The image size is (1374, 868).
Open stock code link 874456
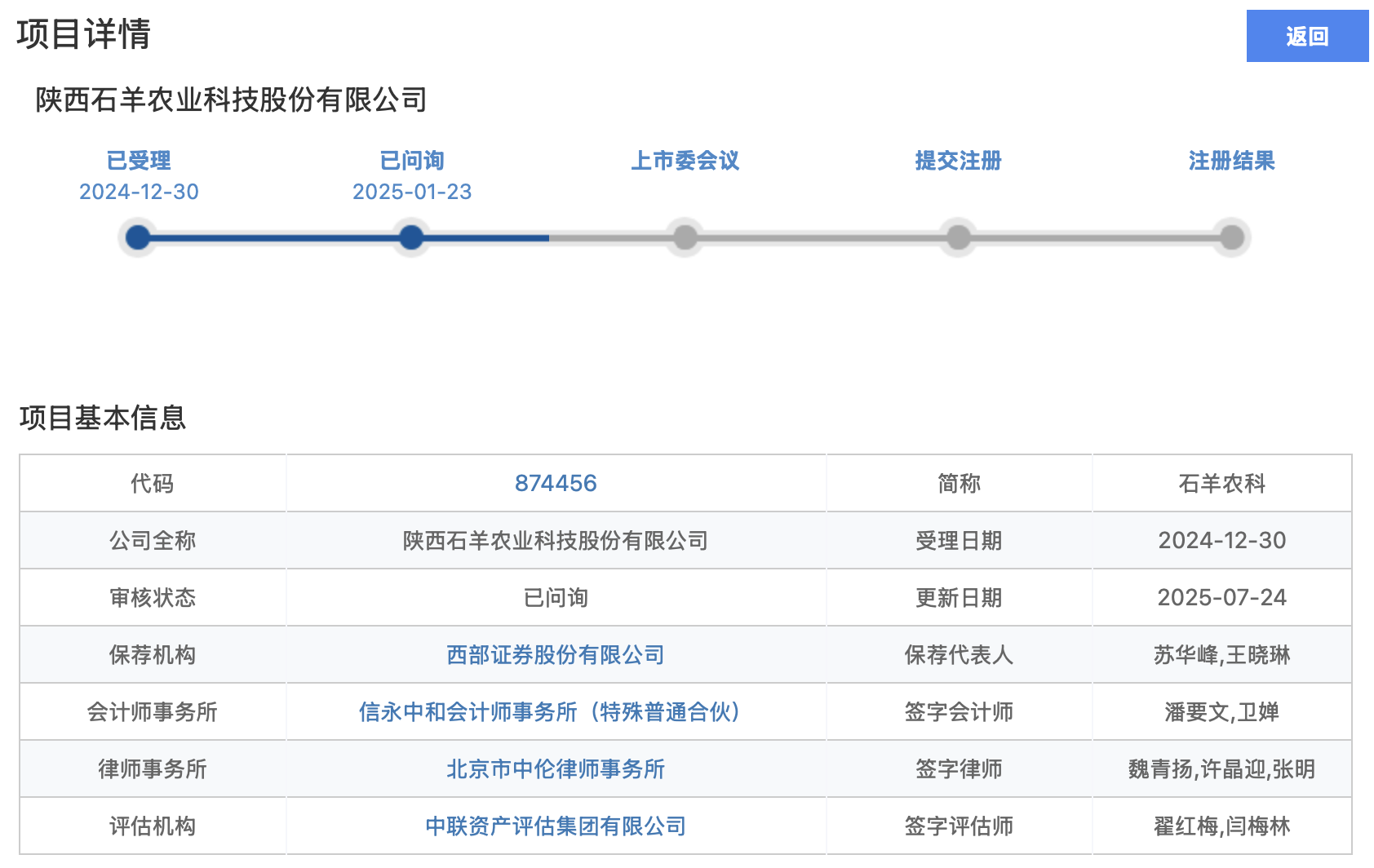click(x=556, y=482)
